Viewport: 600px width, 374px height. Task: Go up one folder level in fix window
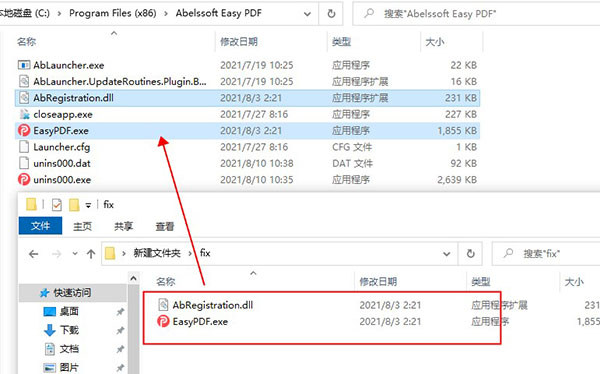click(x=91, y=254)
